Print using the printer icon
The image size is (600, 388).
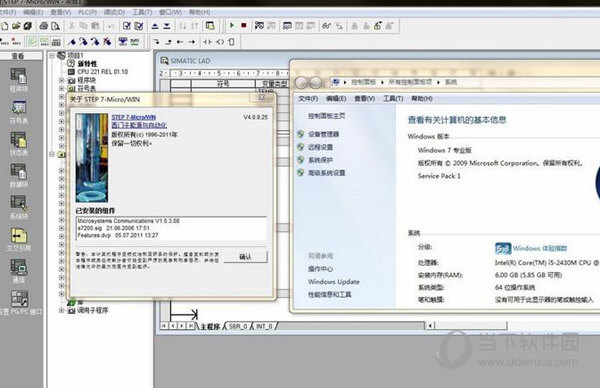point(44,26)
